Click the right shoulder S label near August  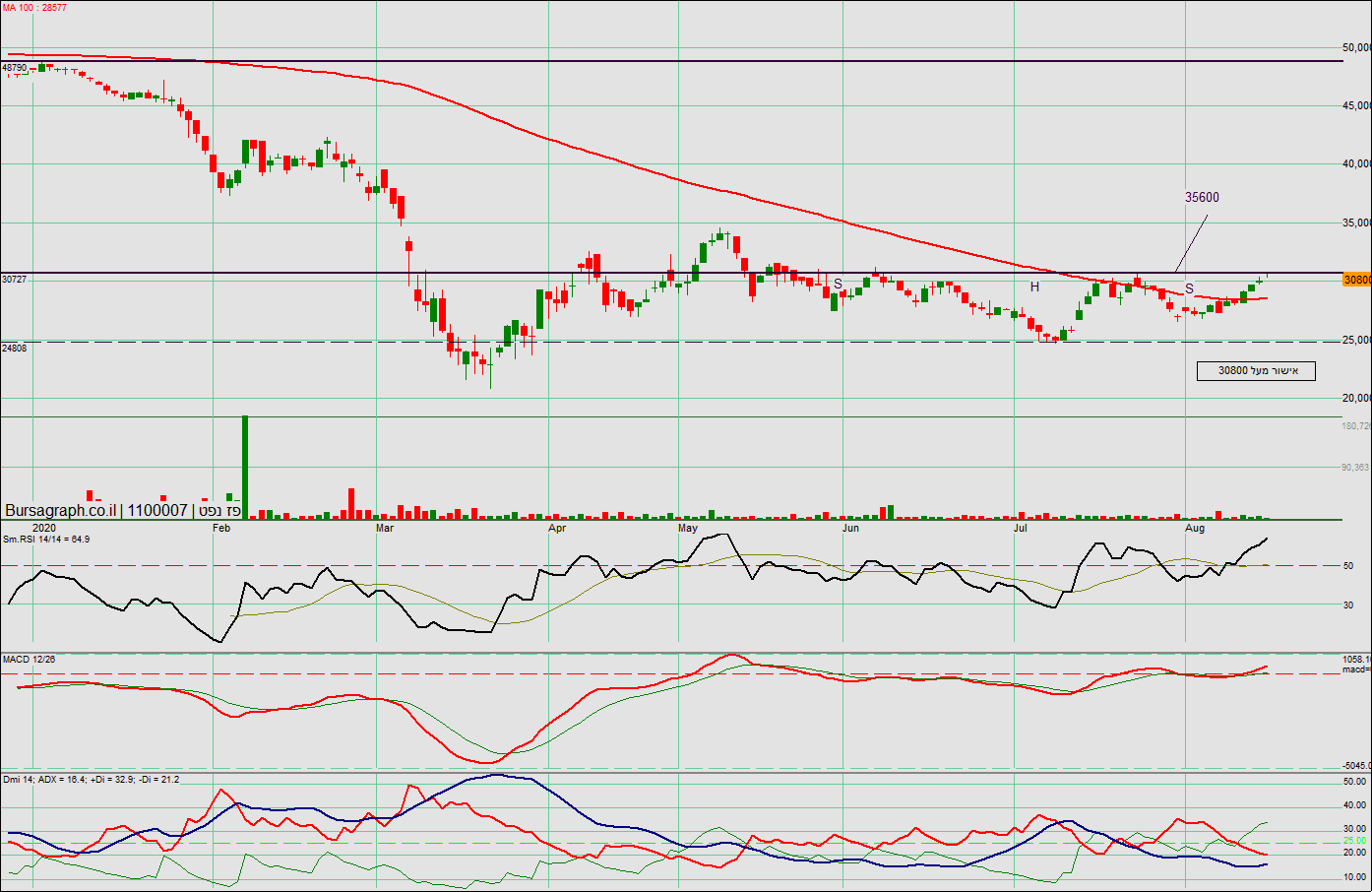tap(1189, 288)
